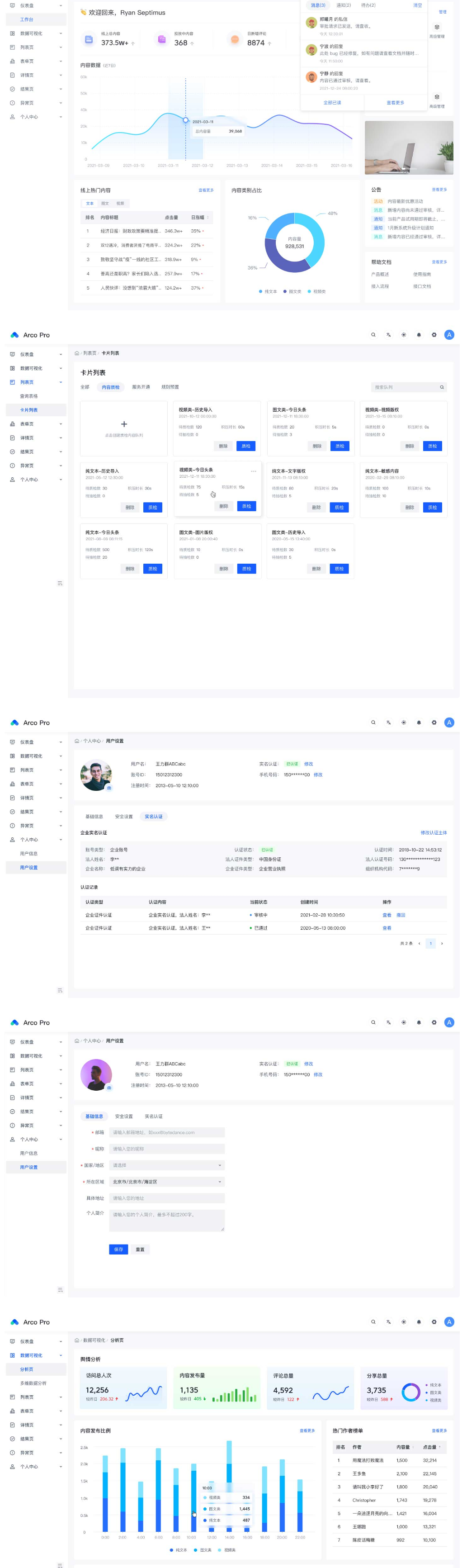
Task: Collapse the 数据可视化 menu containing 分析页
Action: [60, 1355]
